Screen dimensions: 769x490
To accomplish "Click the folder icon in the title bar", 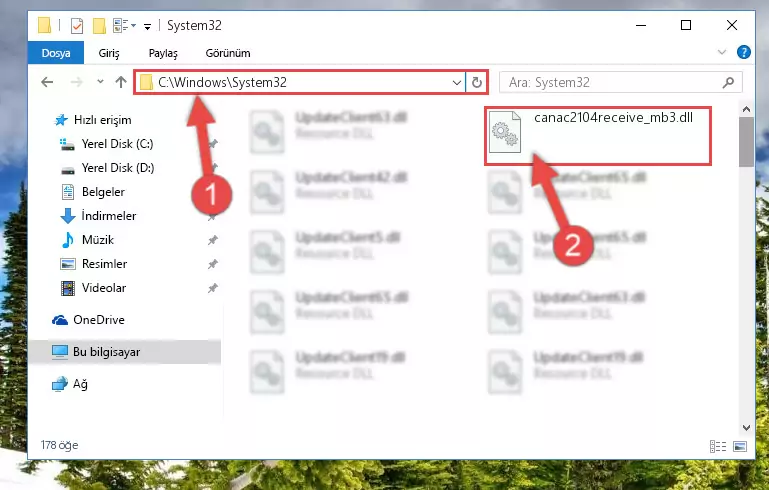I will (x=44, y=25).
